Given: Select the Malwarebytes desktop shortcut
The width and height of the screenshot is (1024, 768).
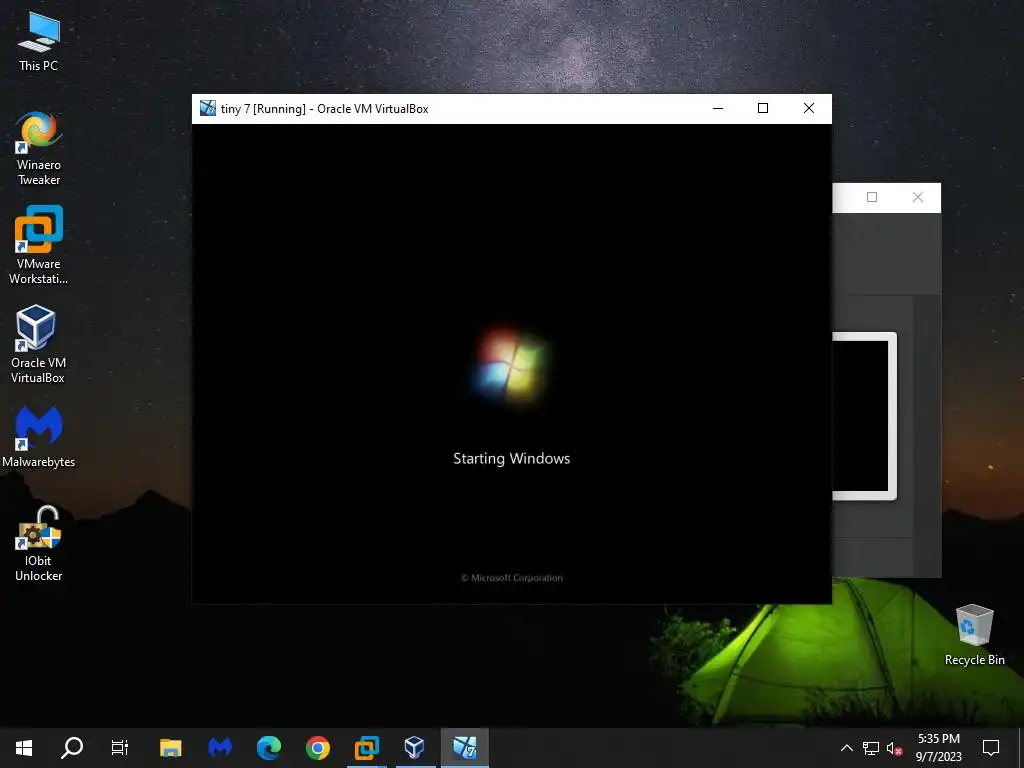Looking at the screenshot, I should click(39, 436).
